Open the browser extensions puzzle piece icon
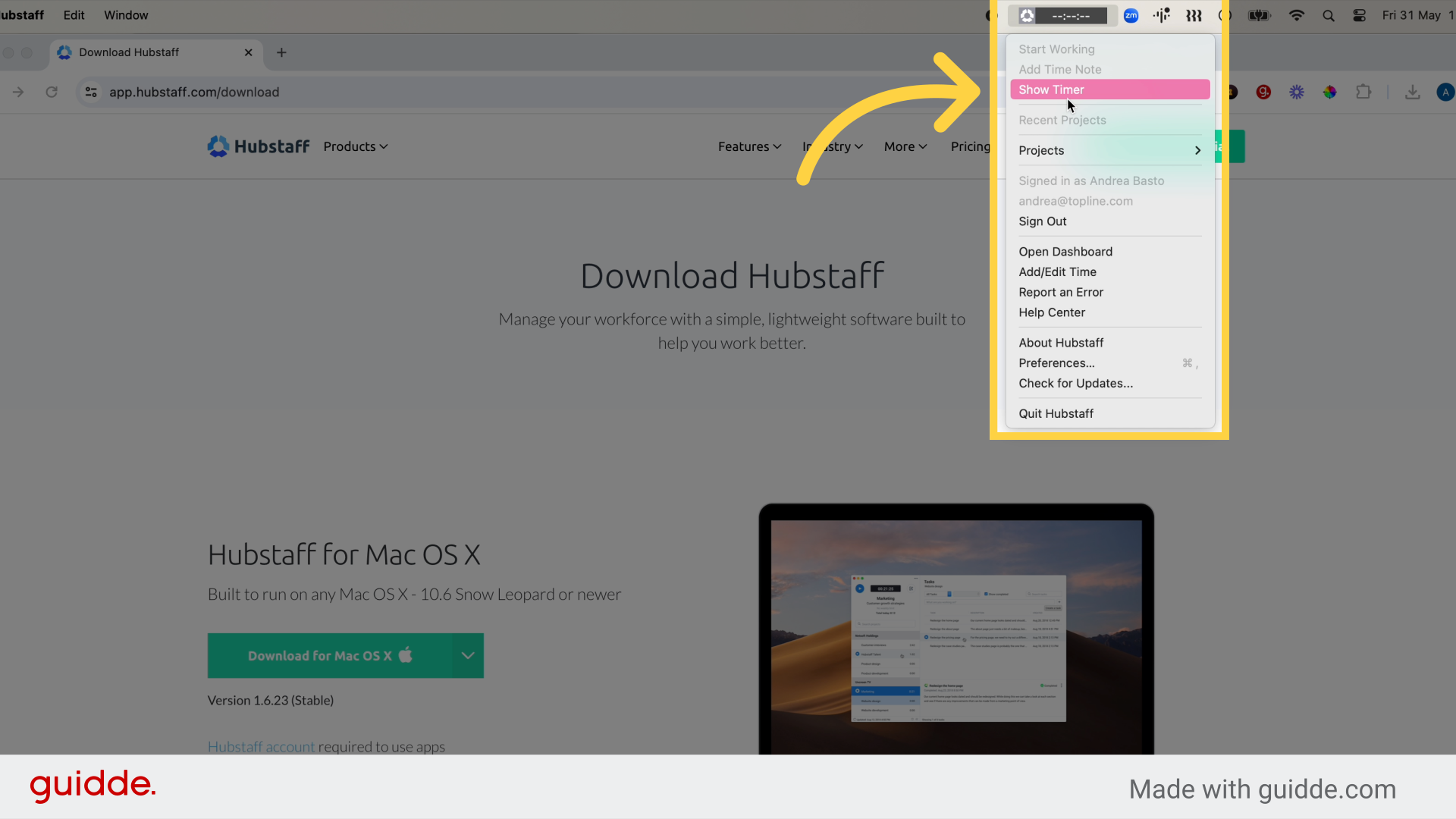The height and width of the screenshot is (819, 1456). [1363, 92]
